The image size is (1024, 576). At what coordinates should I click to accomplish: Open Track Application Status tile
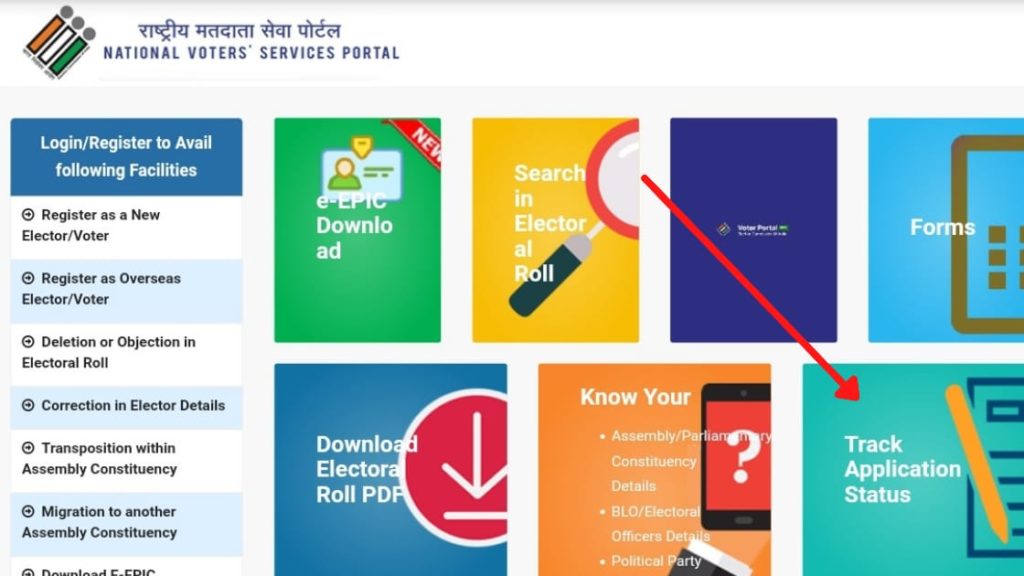[x=913, y=470]
